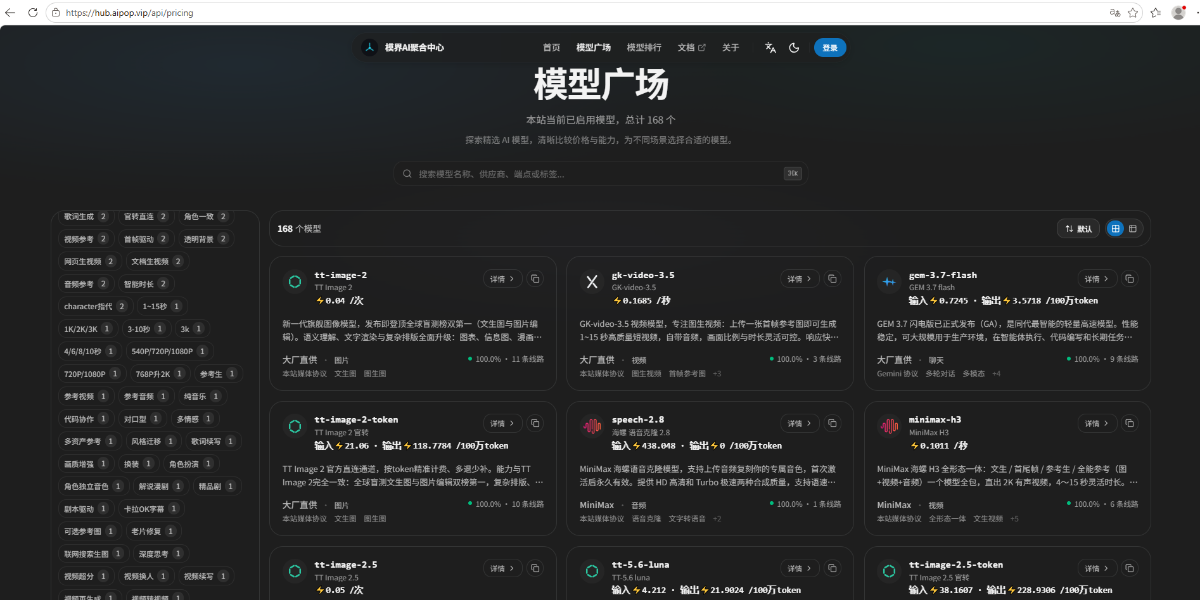This screenshot has width=1200, height=600.
Task: Select 模型广场 in the navbar
Action: (593, 47)
